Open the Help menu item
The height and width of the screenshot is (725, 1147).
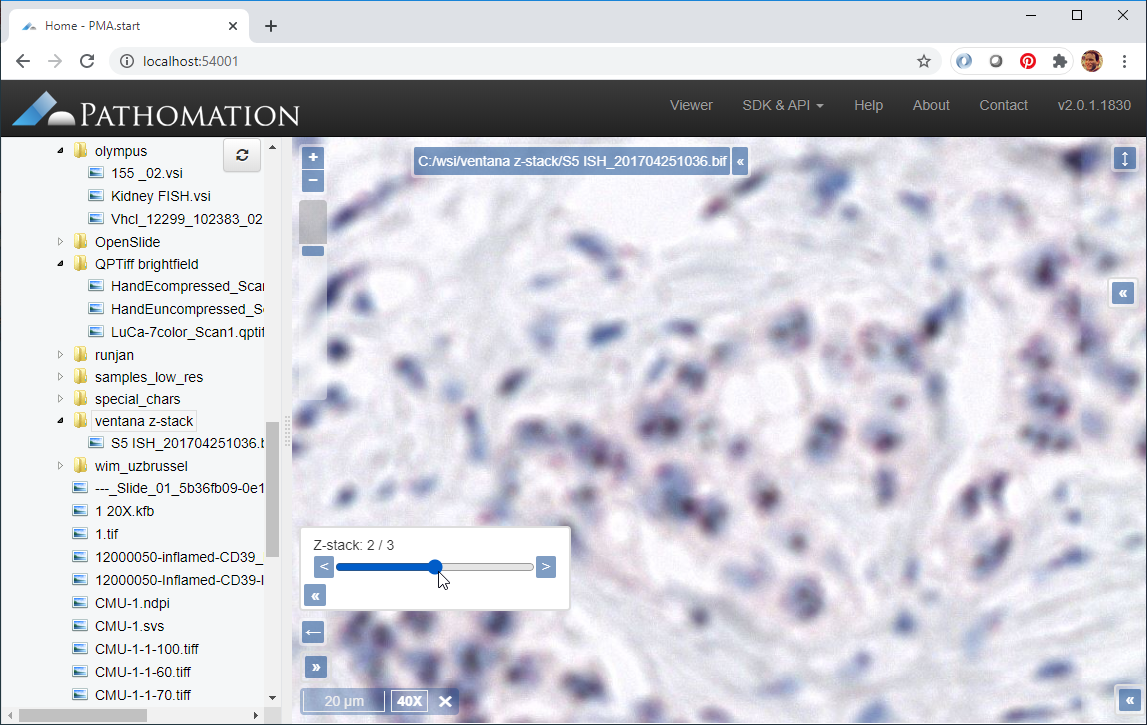tap(868, 105)
